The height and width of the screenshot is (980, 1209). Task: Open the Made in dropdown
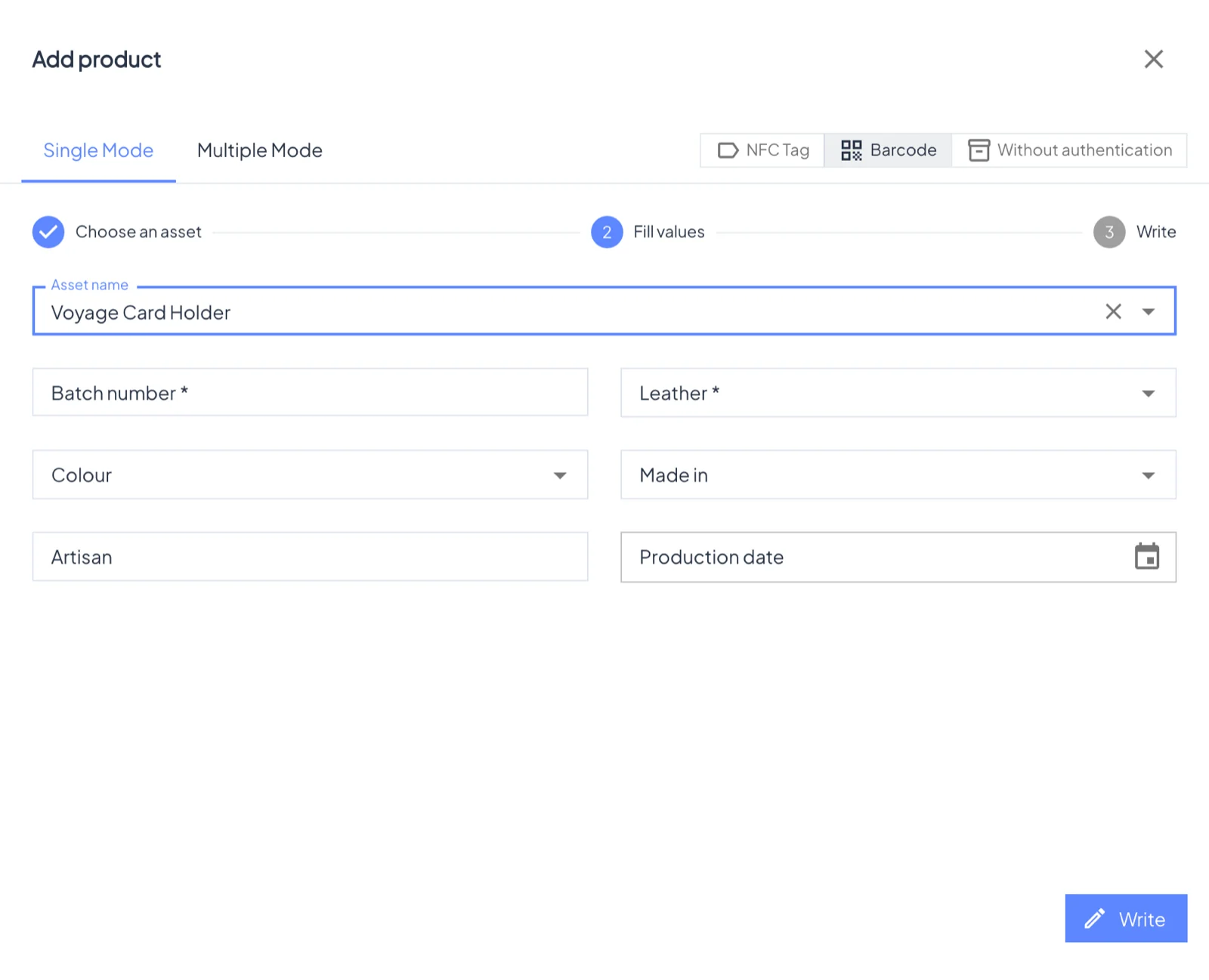tap(898, 475)
